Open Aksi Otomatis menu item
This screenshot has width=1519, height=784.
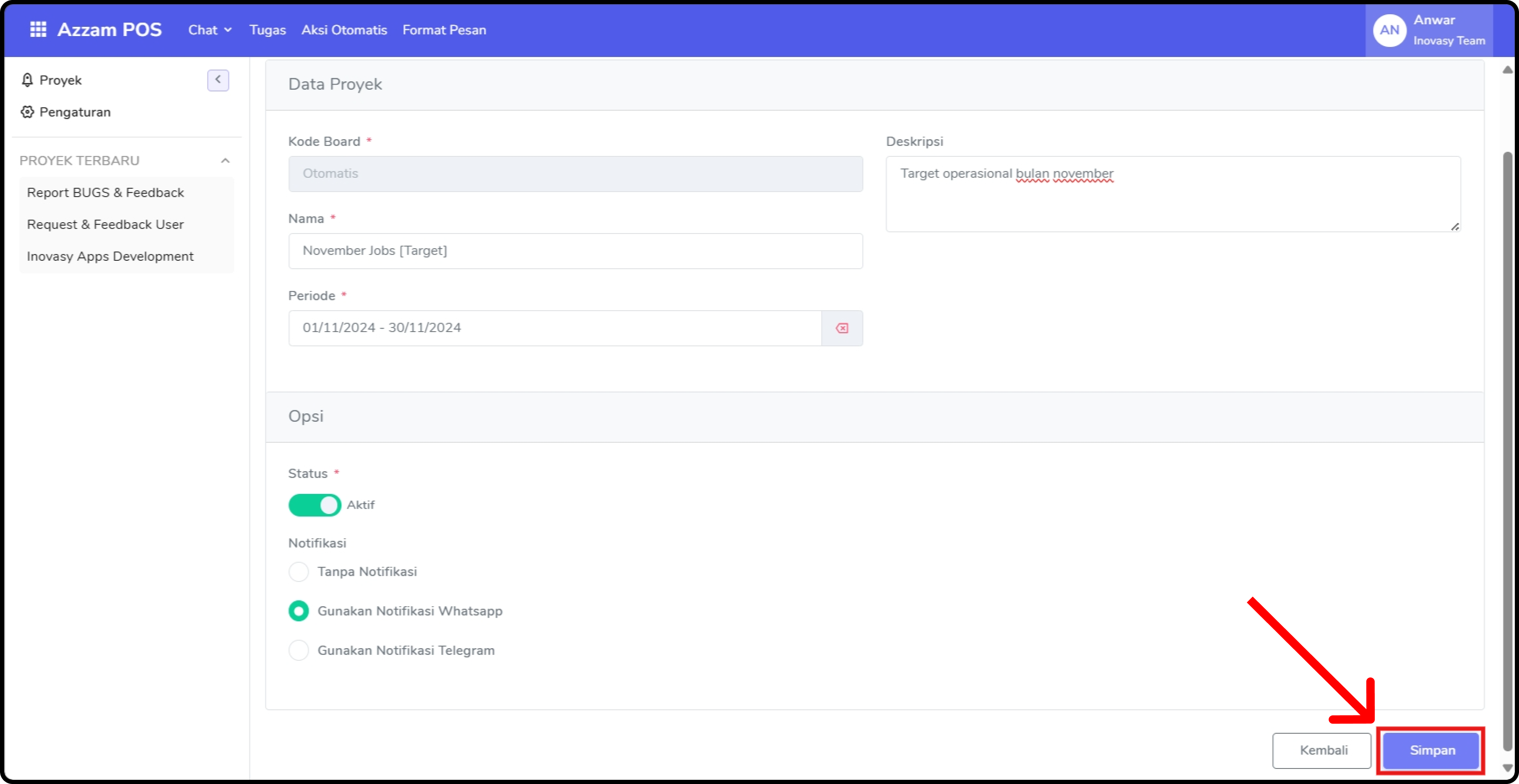click(344, 30)
